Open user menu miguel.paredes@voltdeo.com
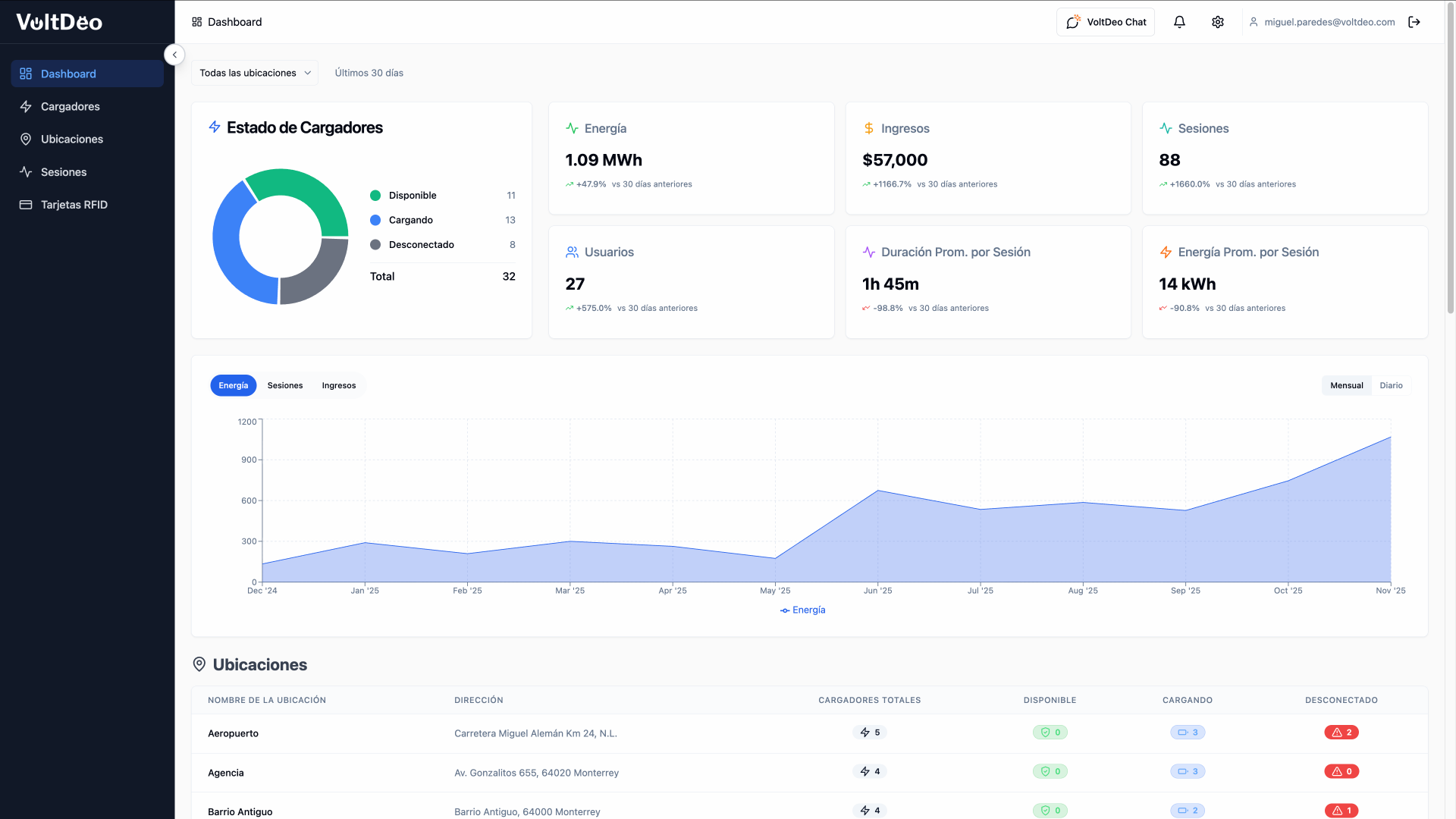1456x819 pixels. click(x=1322, y=22)
